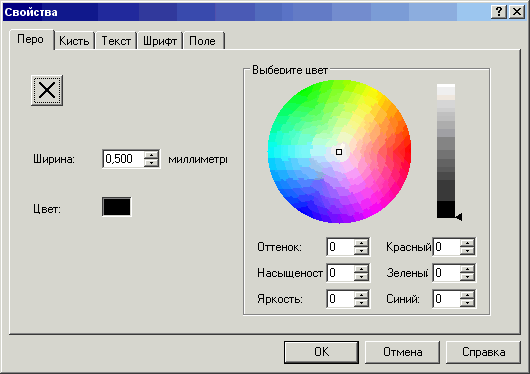Click the brightness gradient bar
530x374 pixels.
[446, 151]
